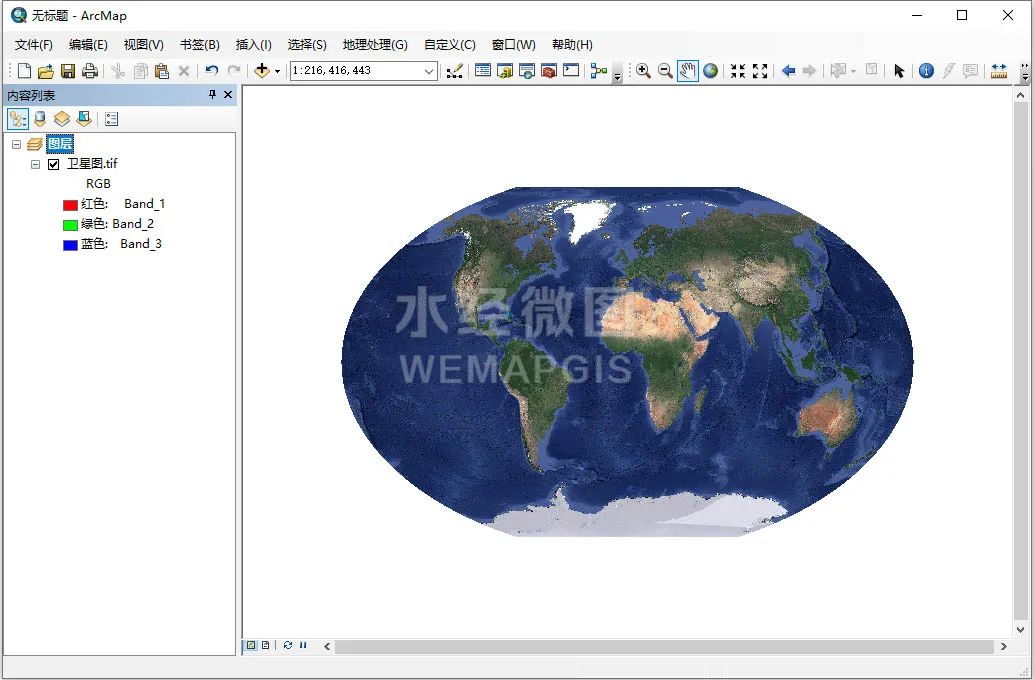The image size is (1034, 680).
Task: Open the 文件 menu
Action: tap(33, 44)
